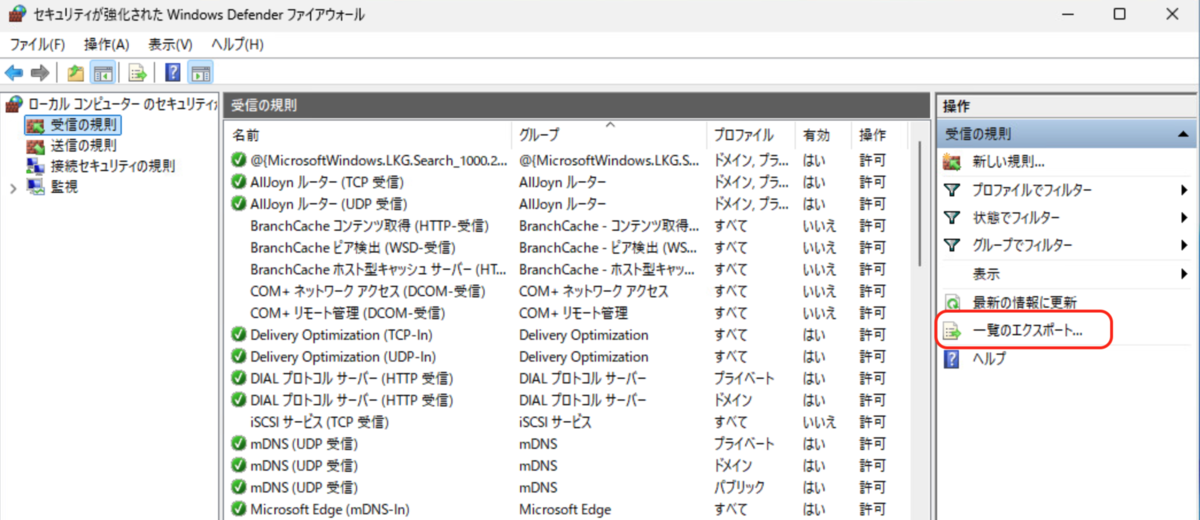Sort by the 操作 column header

pos(879,135)
